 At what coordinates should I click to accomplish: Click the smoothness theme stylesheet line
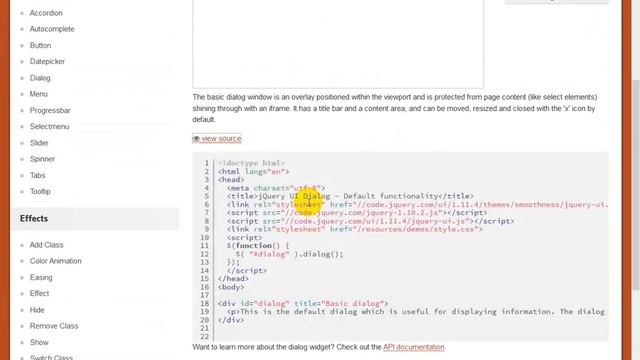418,204
